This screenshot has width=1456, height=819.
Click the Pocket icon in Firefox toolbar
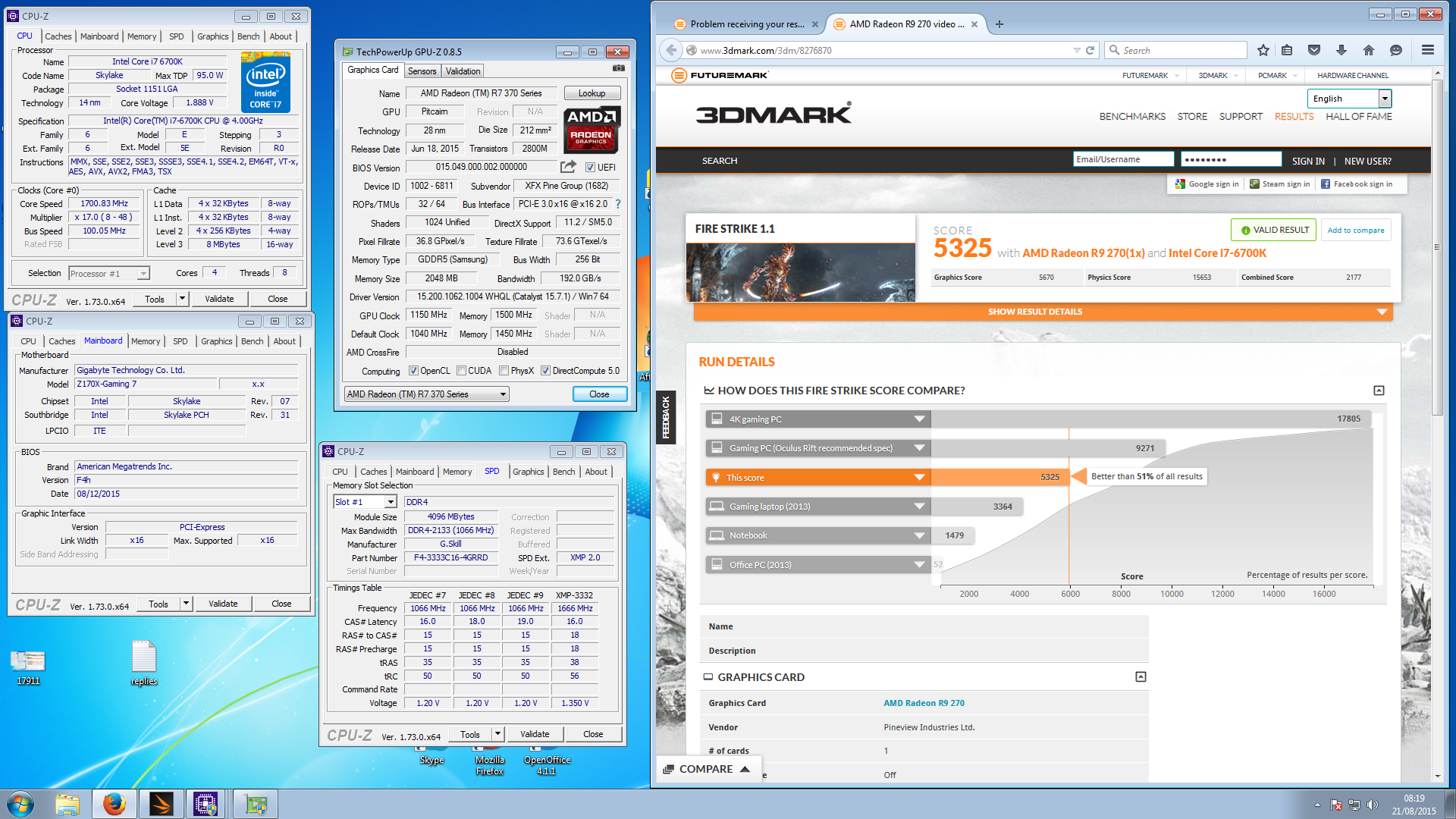click(x=1314, y=50)
